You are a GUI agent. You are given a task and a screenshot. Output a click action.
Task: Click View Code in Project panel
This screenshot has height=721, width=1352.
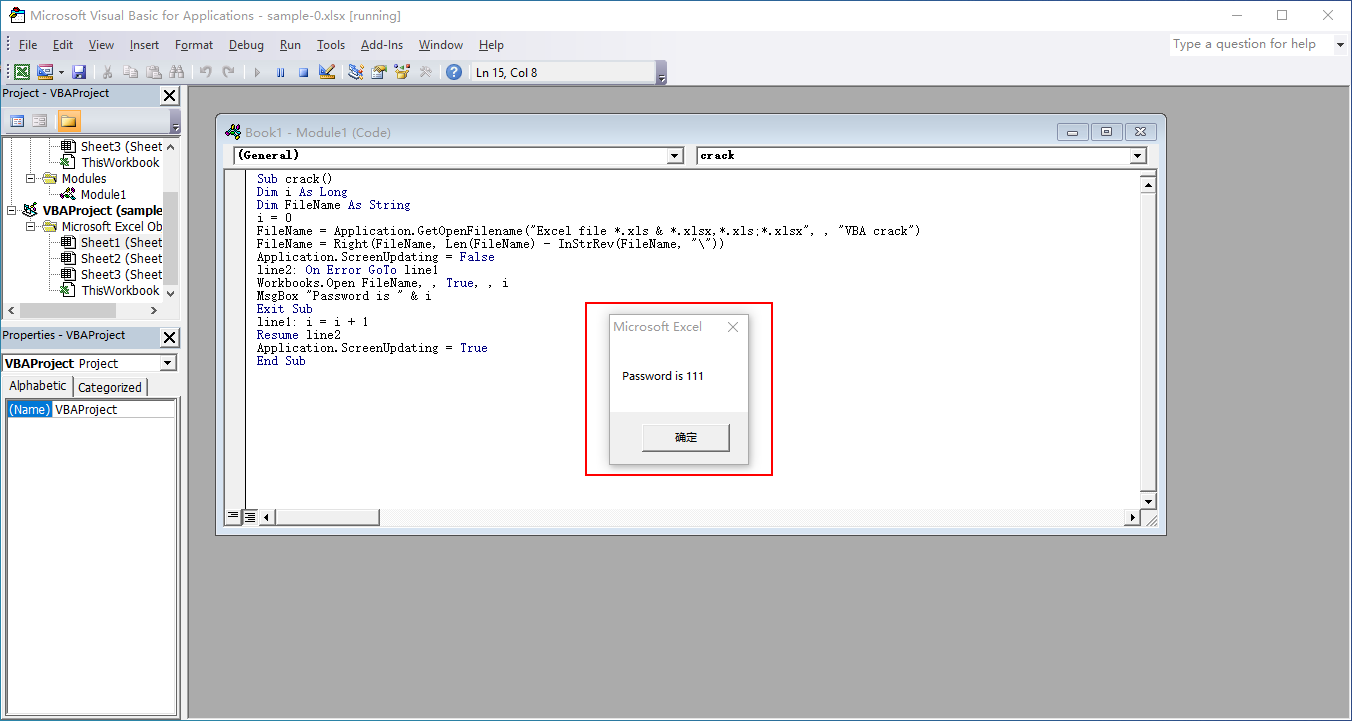pos(17,121)
